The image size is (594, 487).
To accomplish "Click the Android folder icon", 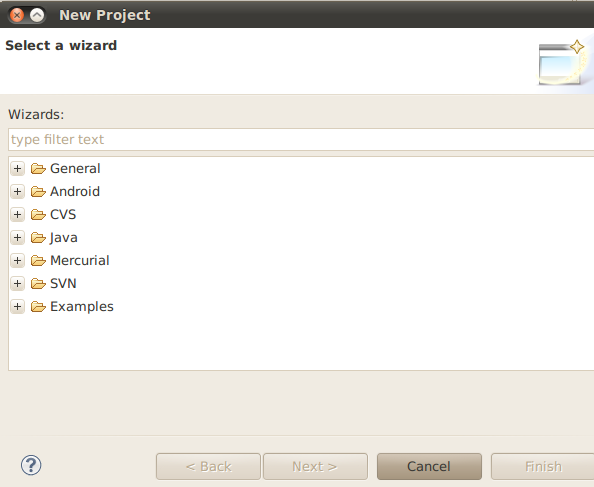I will click(x=38, y=192).
